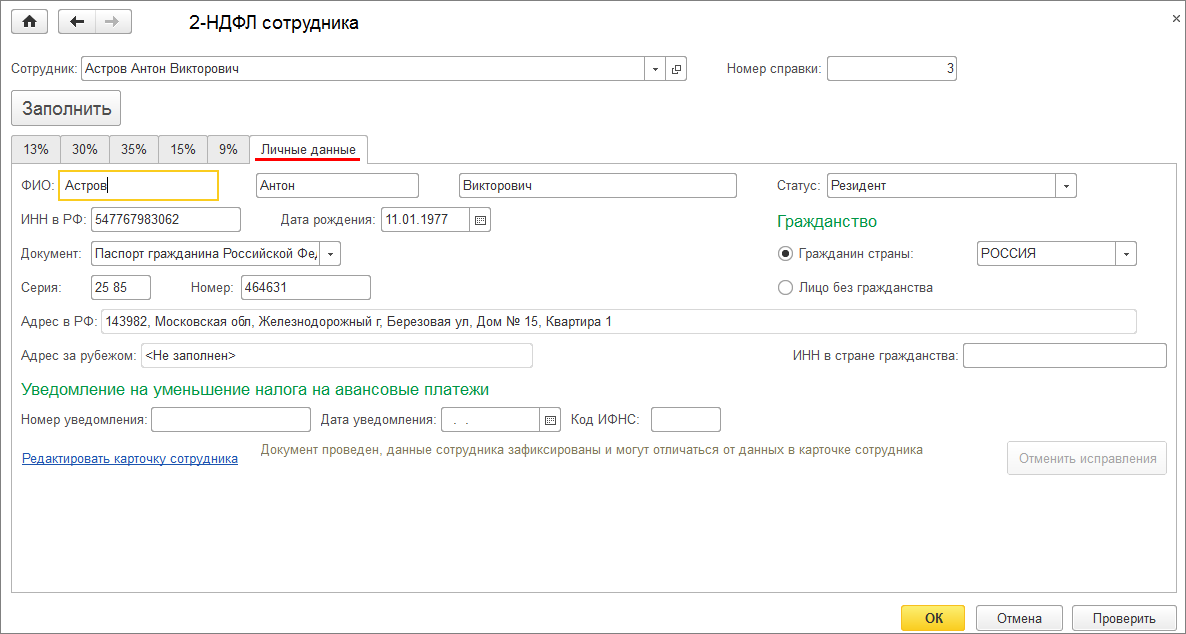
Task: Switch to the 13% tab
Action: tap(36, 149)
